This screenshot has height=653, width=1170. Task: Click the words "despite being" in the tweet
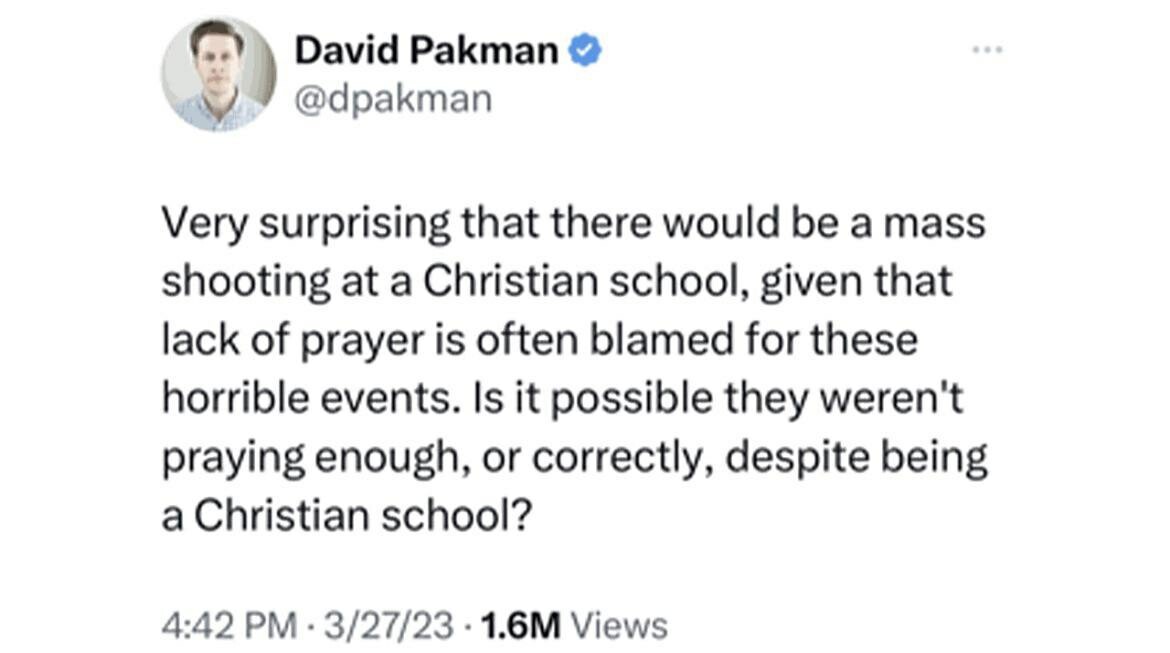tap(857, 459)
